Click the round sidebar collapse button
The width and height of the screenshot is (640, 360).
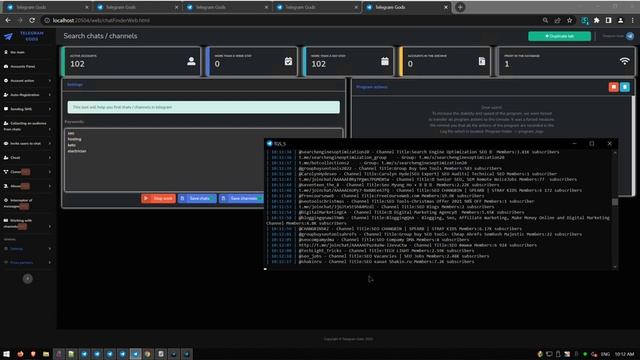(x=28, y=279)
